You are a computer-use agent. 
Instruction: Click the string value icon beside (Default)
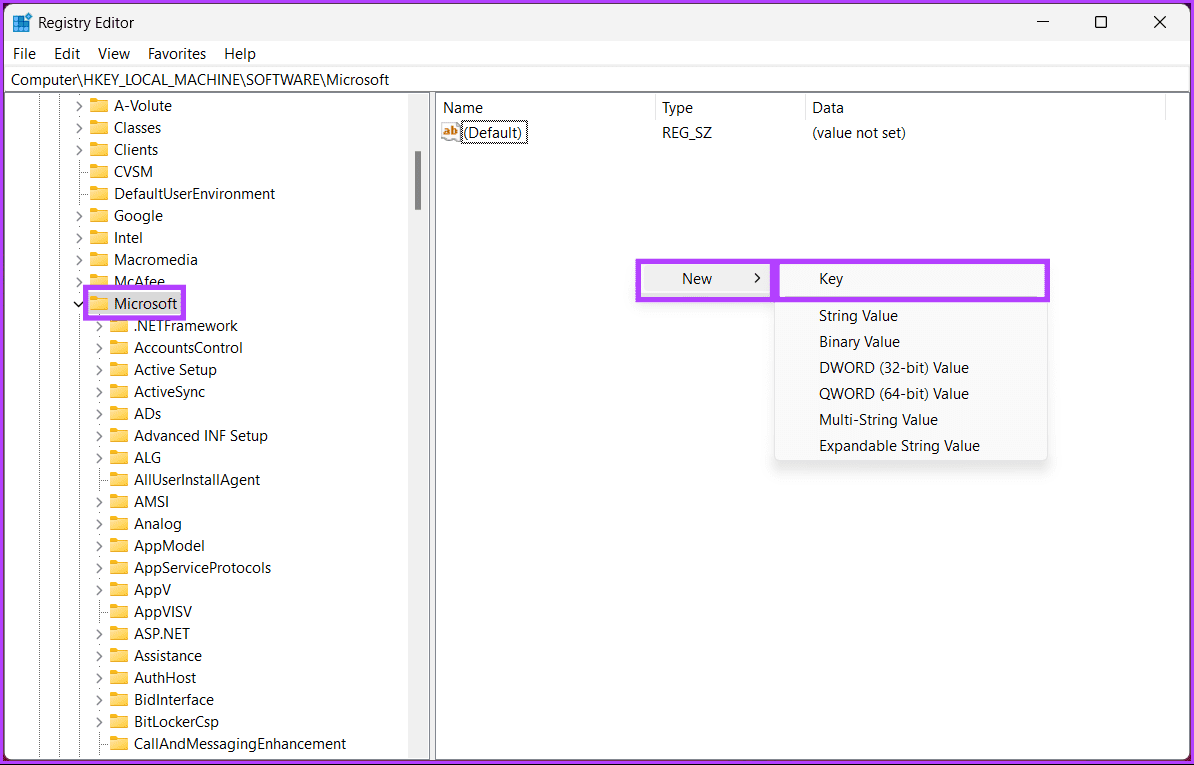(450, 132)
